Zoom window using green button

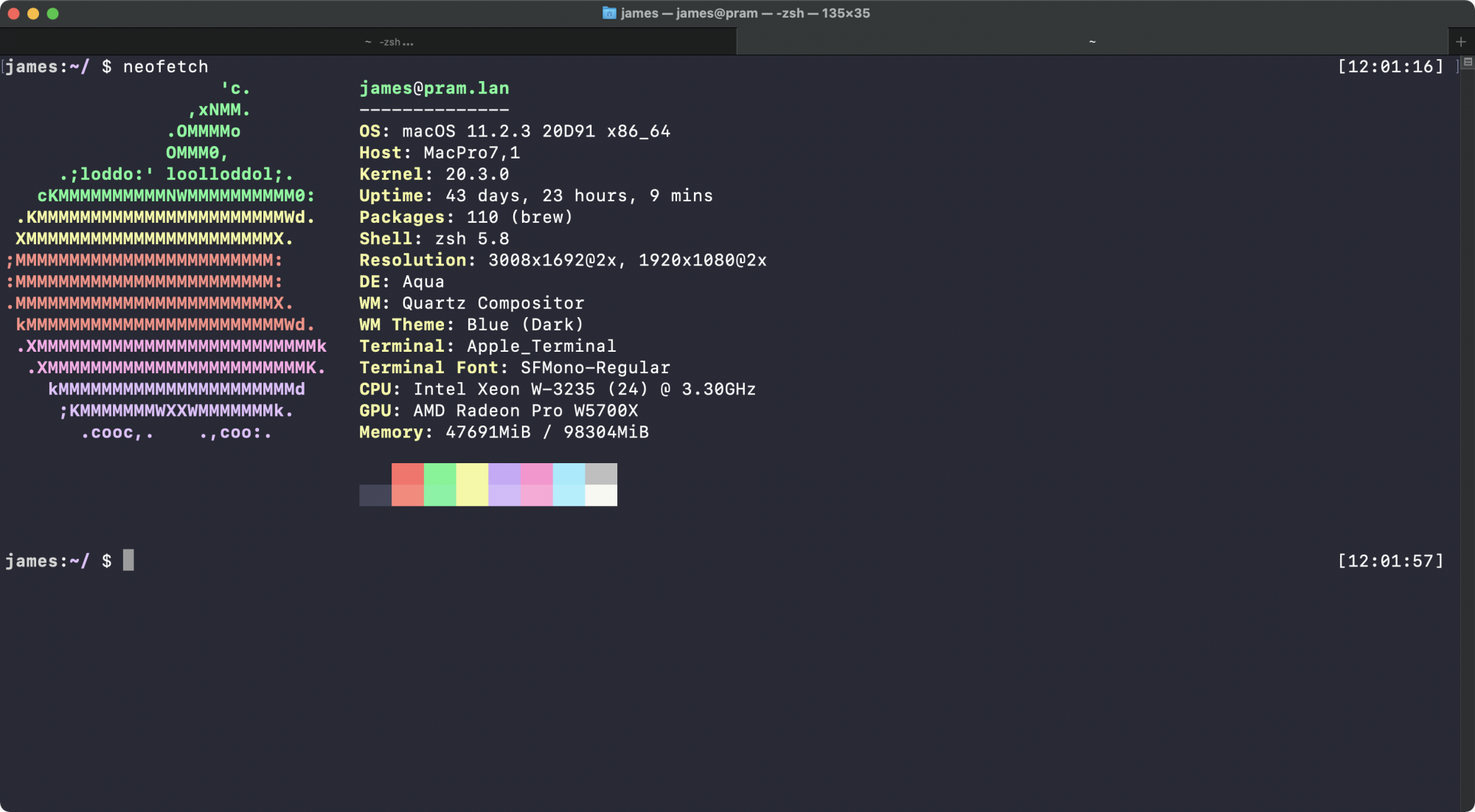(x=52, y=13)
